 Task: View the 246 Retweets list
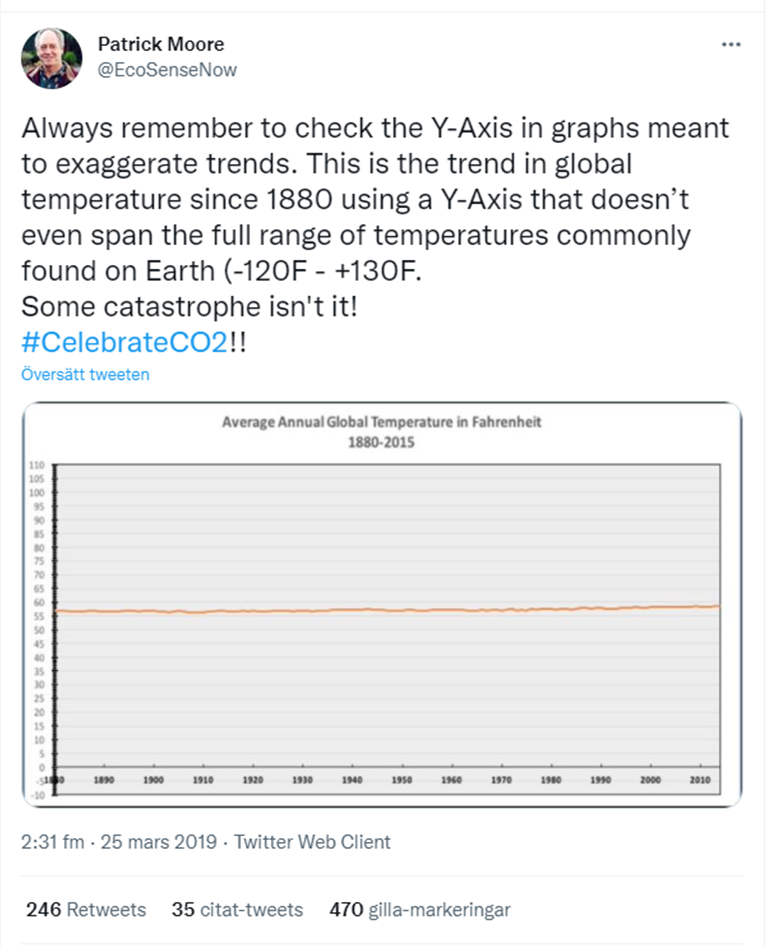click(x=86, y=910)
